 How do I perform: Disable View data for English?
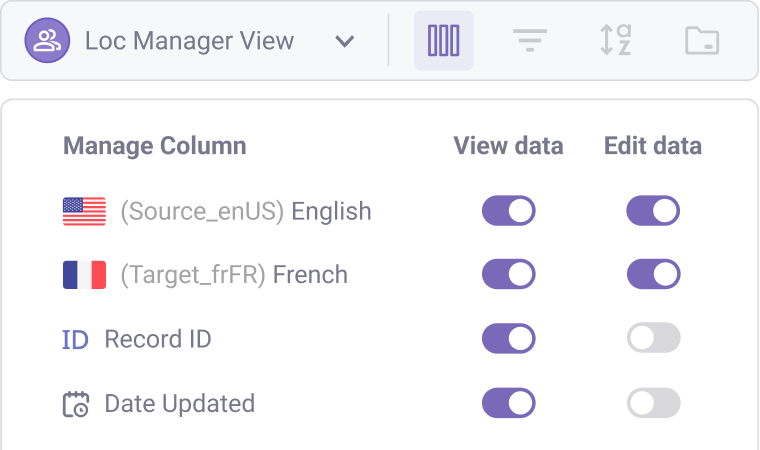[x=508, y=211]
